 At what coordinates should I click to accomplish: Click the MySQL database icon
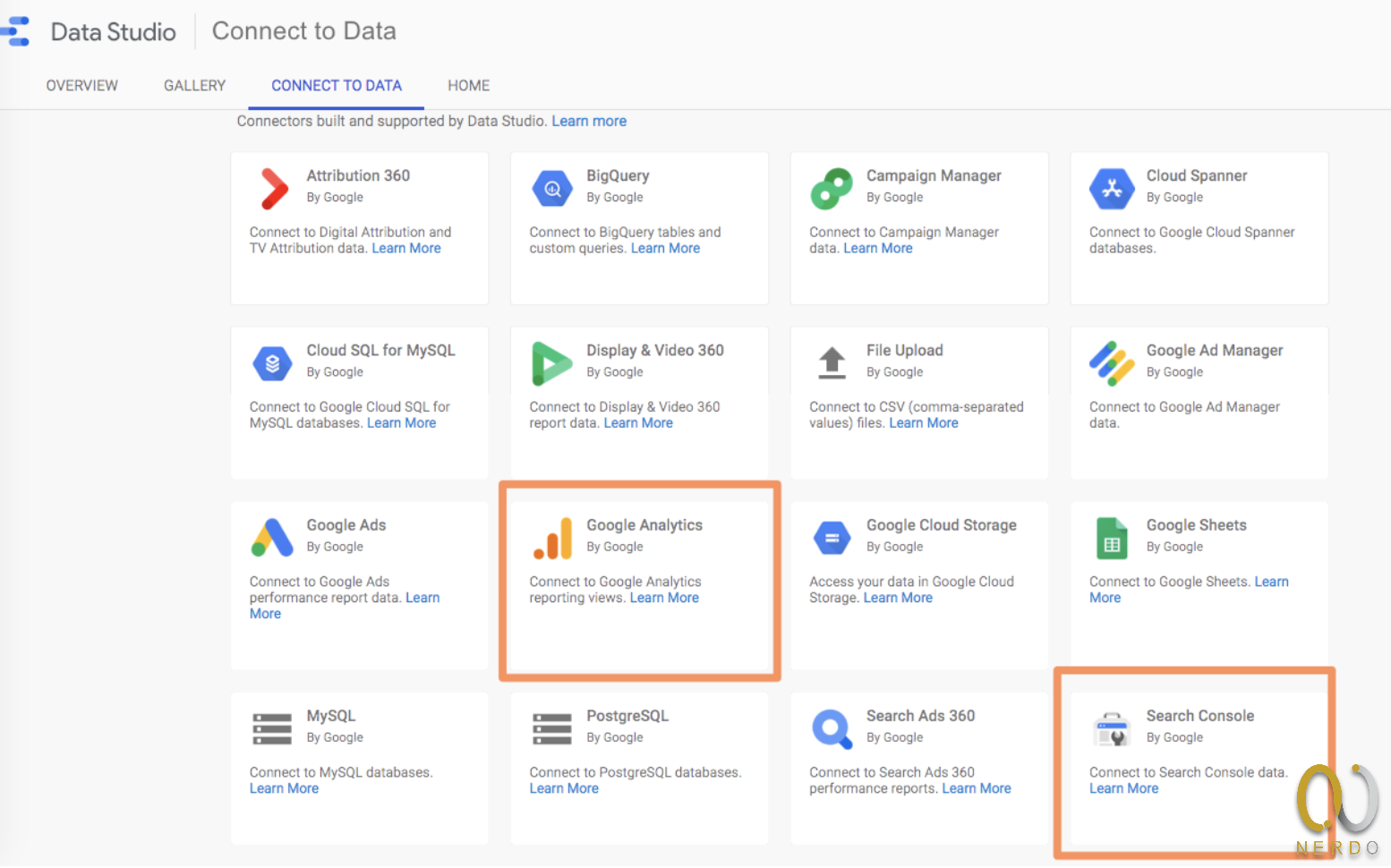point(272,728)
